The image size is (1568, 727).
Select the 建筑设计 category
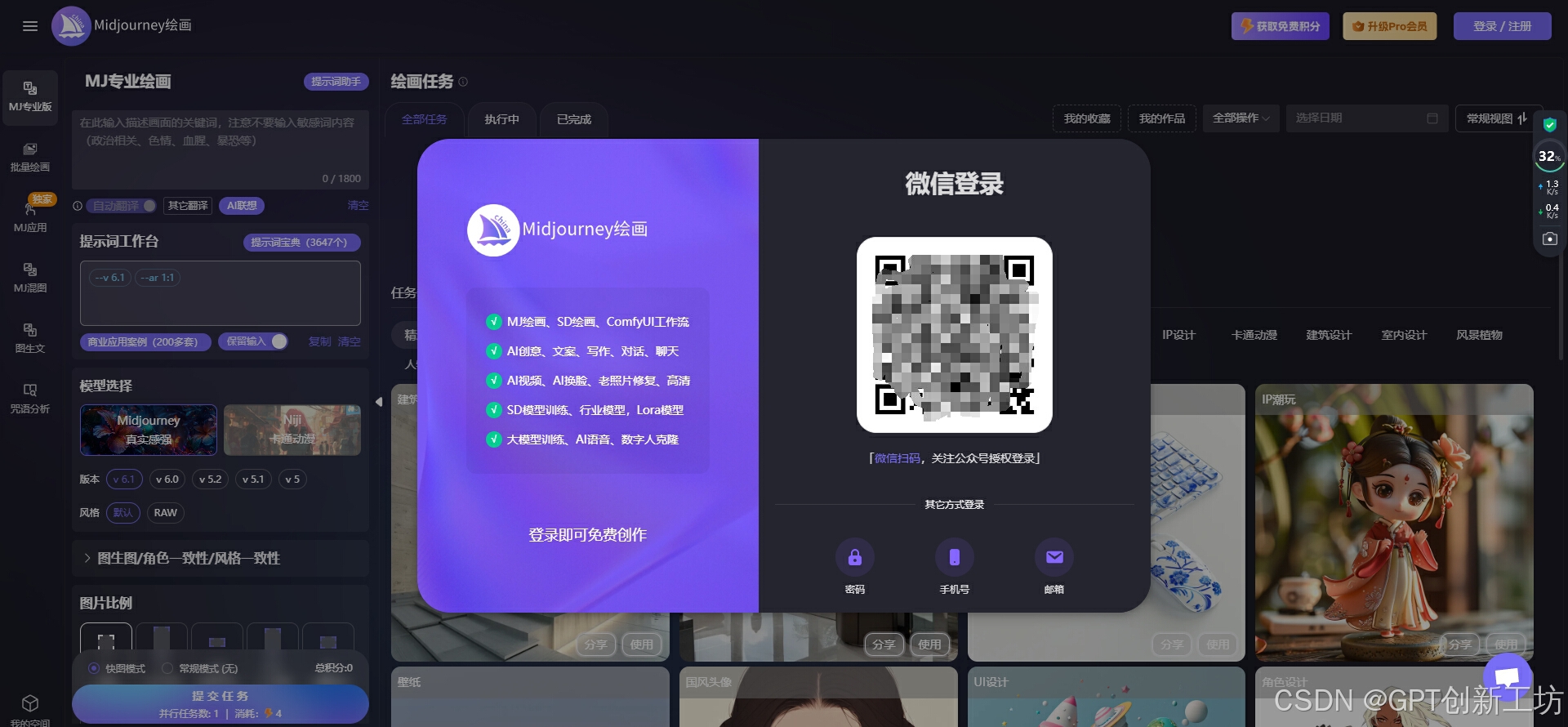click(x=1329, y=335)
